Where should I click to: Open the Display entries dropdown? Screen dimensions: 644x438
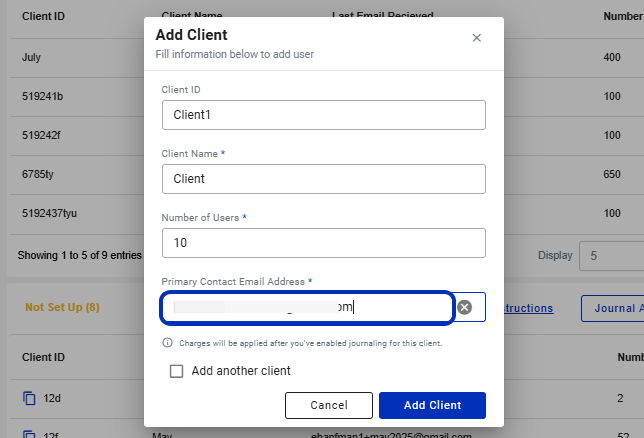click(x=611, y=256)
